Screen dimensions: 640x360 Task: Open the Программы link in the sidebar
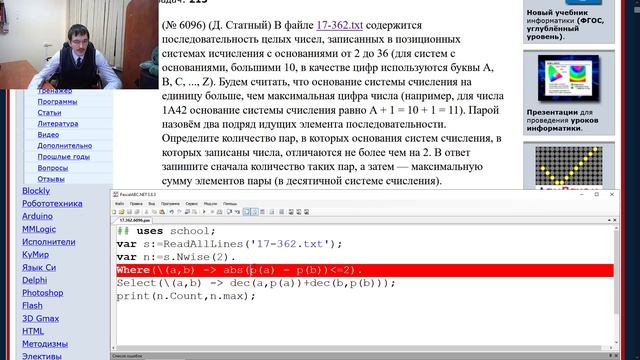coord(57,102)
